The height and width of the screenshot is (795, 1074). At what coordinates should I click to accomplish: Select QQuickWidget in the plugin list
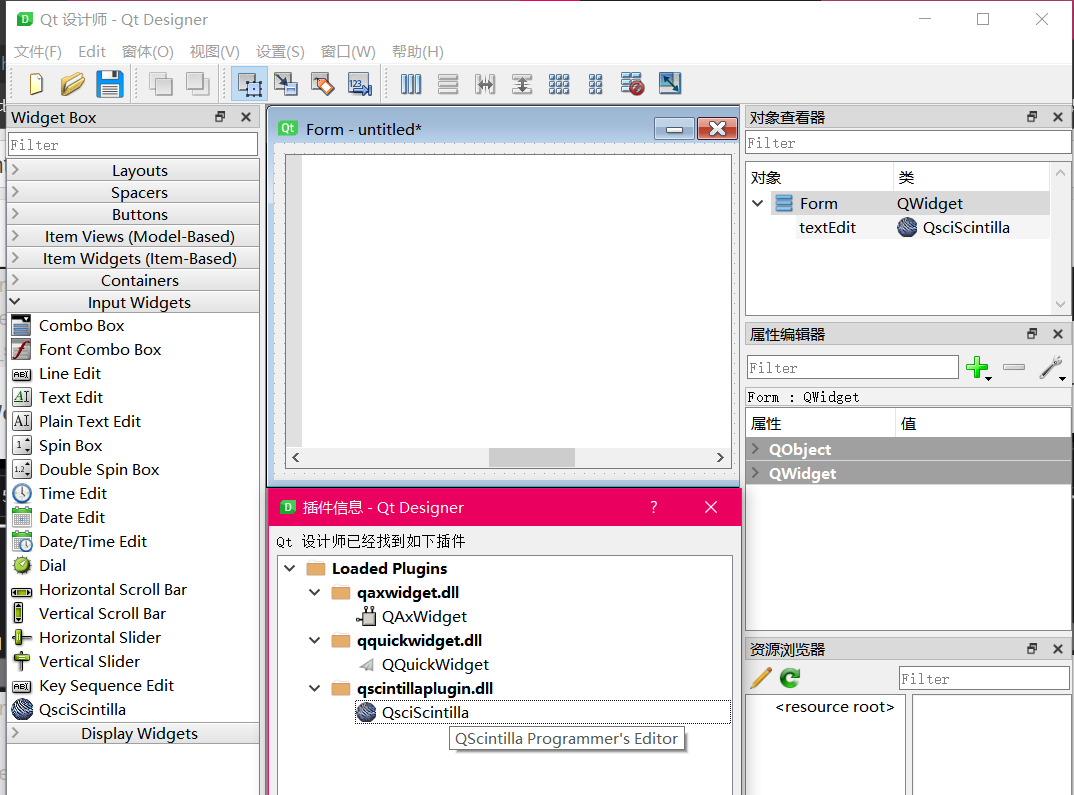pyautogui.click(x=435, y=664)
